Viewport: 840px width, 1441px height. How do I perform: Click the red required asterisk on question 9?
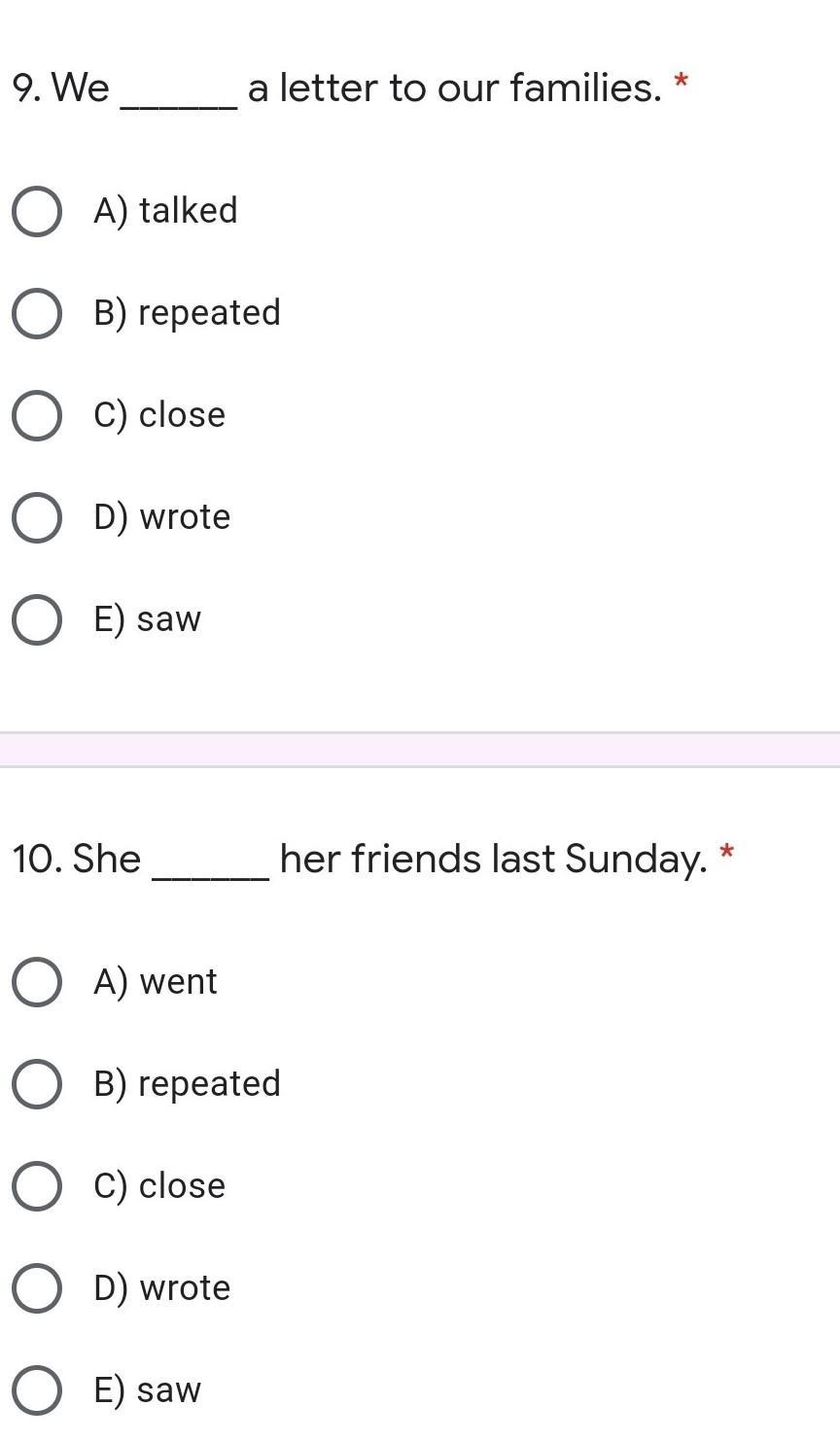point(682,82)
